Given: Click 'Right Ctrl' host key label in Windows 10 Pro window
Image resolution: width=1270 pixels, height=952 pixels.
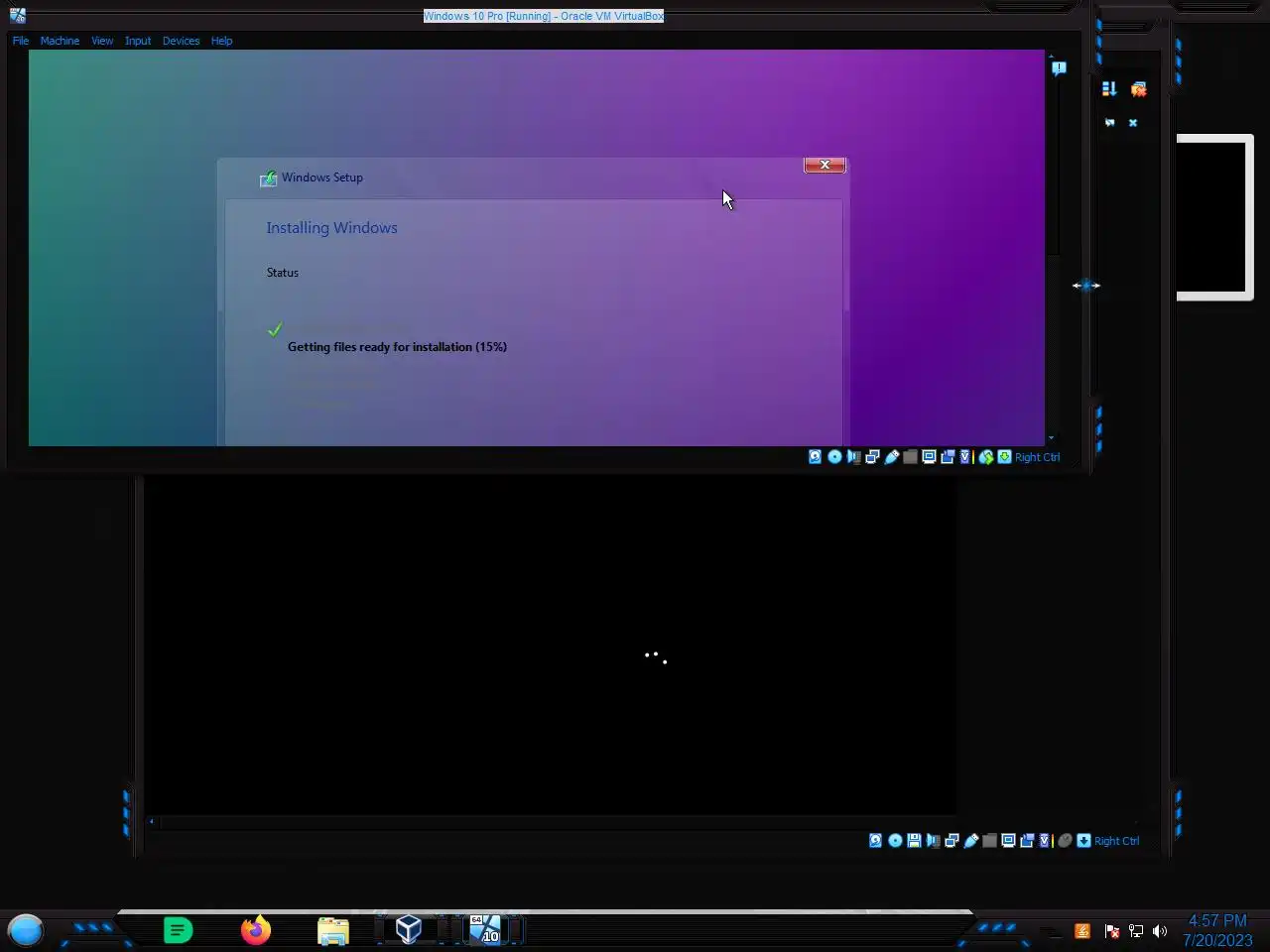Looking at the screenshot, I should click(x=1037, y=457).
